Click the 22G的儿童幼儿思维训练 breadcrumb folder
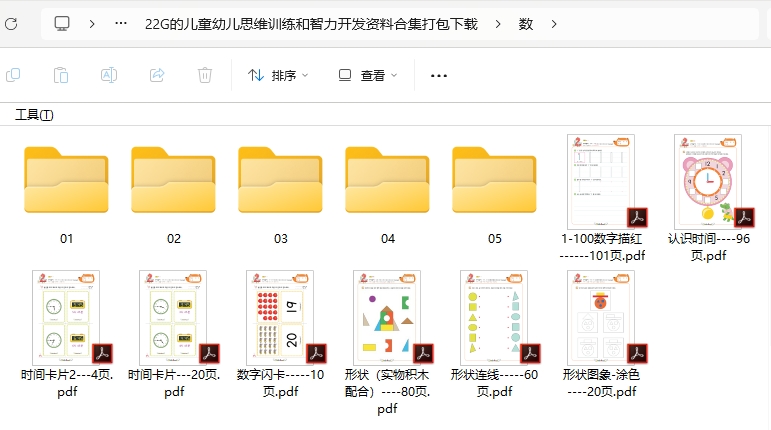This screenshot has height=430, width=771. tap(311, 24)
